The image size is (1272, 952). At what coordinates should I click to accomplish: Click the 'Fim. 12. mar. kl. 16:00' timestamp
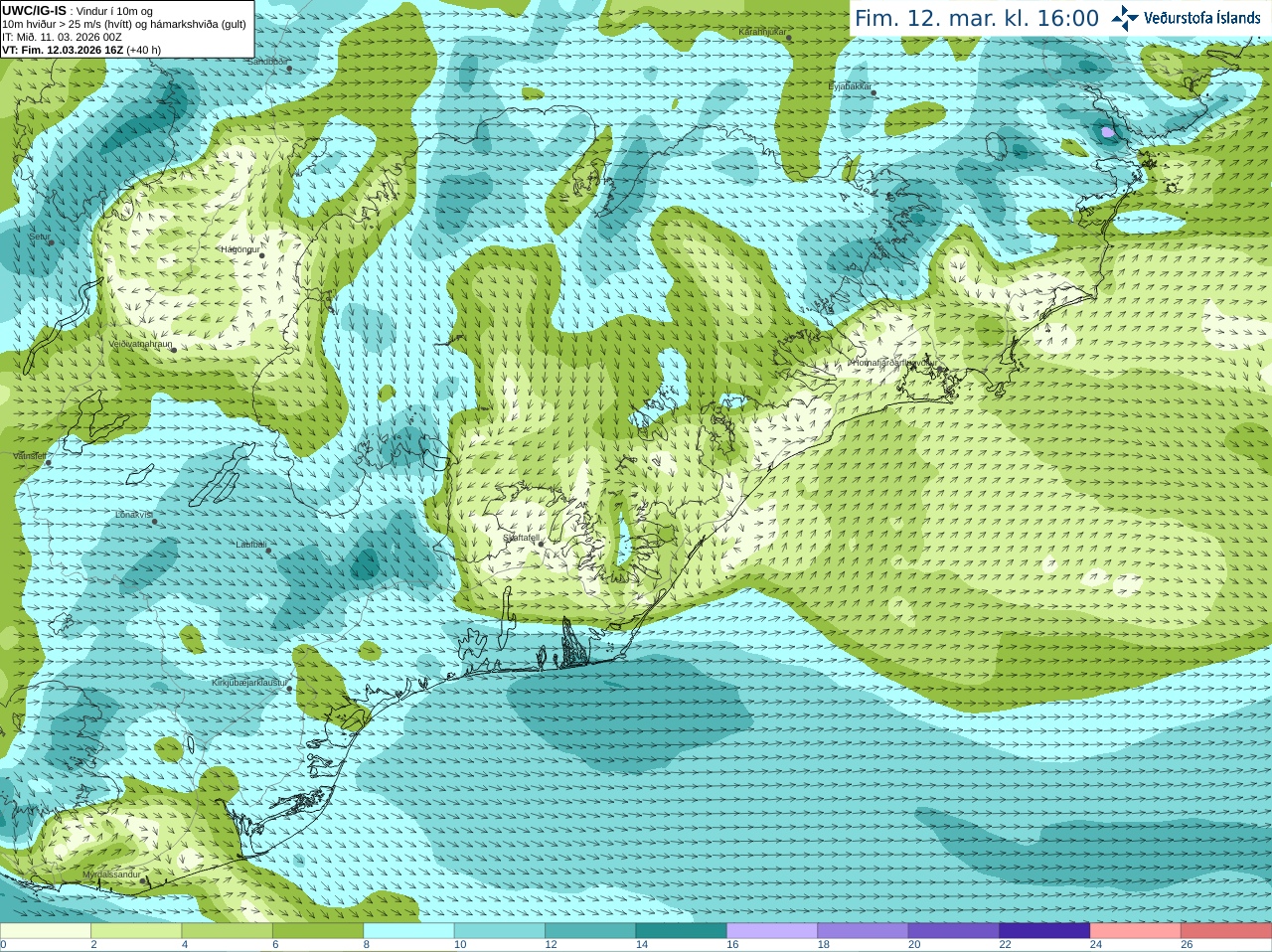(977, 18)
